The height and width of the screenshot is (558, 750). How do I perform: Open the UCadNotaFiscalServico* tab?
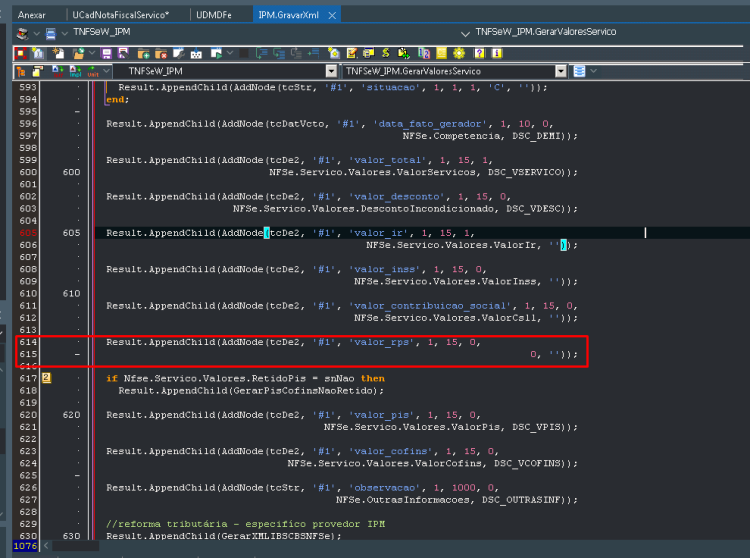click(x=121, y=15)
